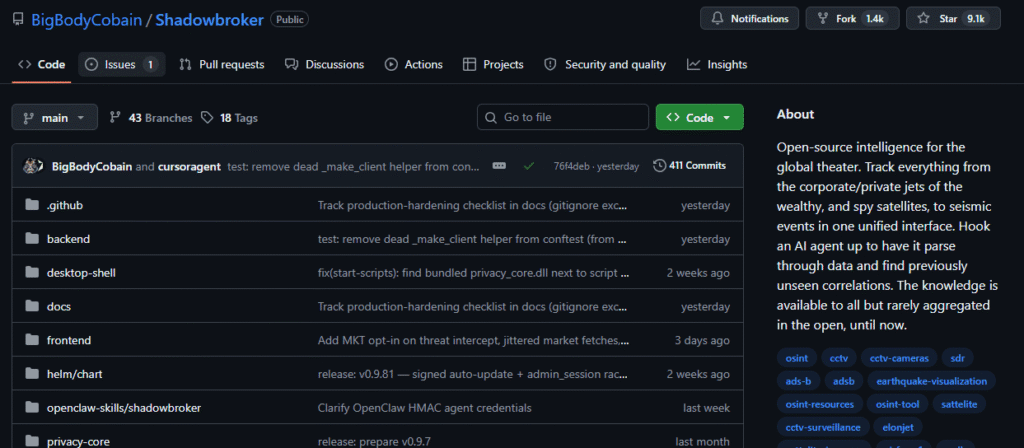Viewport: 1024px width, 448px height.
Task: Open the green Code dropdown button
Action: [699, 118]
